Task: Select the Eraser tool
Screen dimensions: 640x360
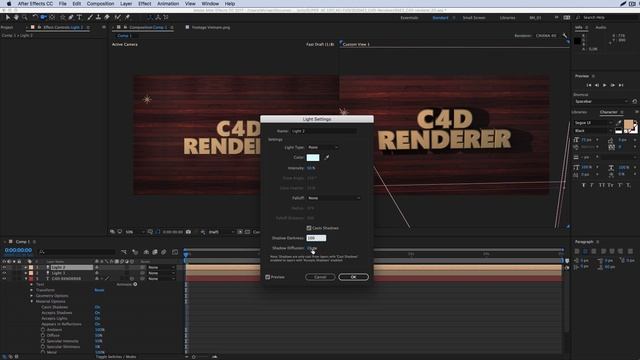Action: coord(107,17)
